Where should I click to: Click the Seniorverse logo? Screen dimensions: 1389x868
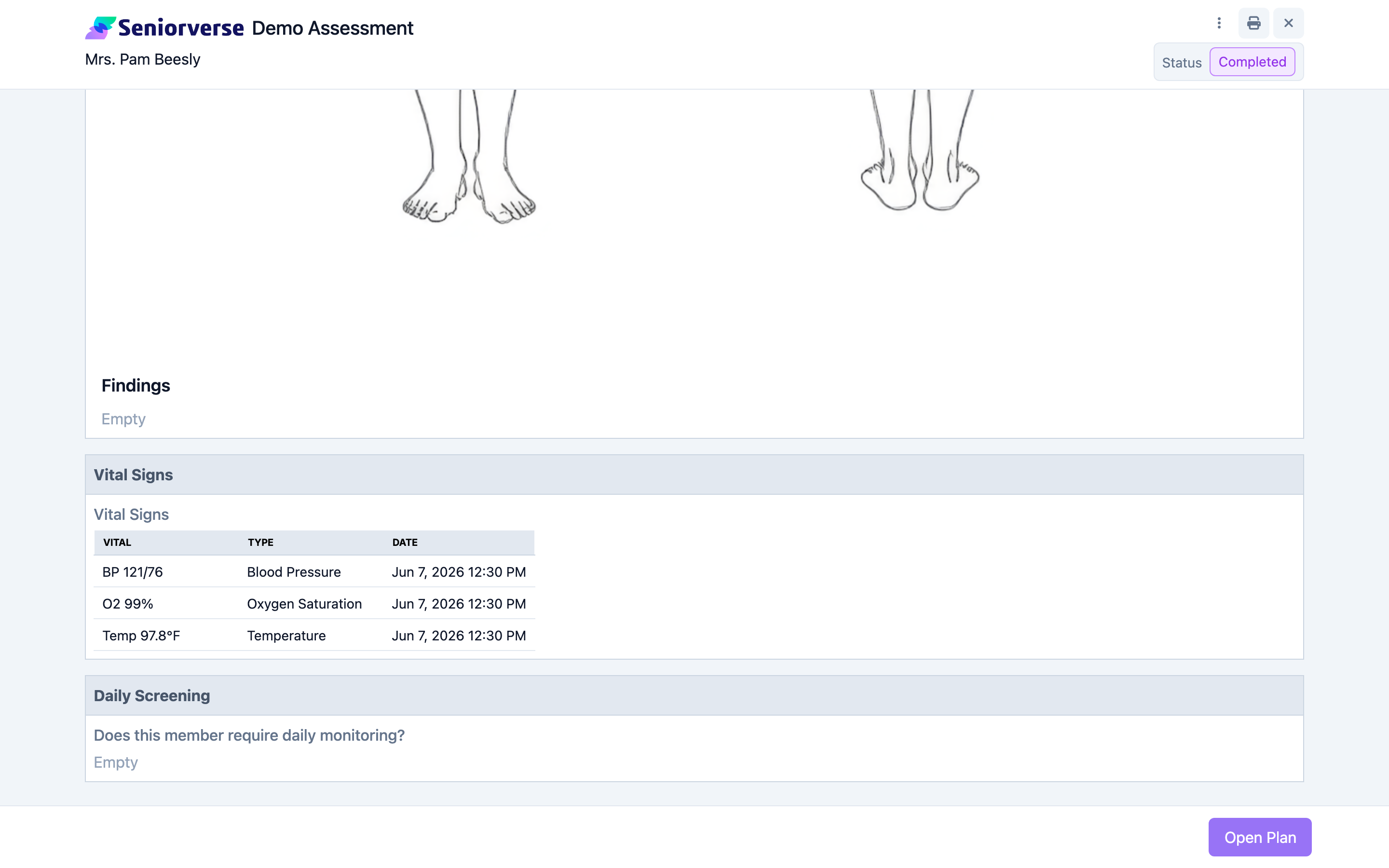[x=165, y=27]
